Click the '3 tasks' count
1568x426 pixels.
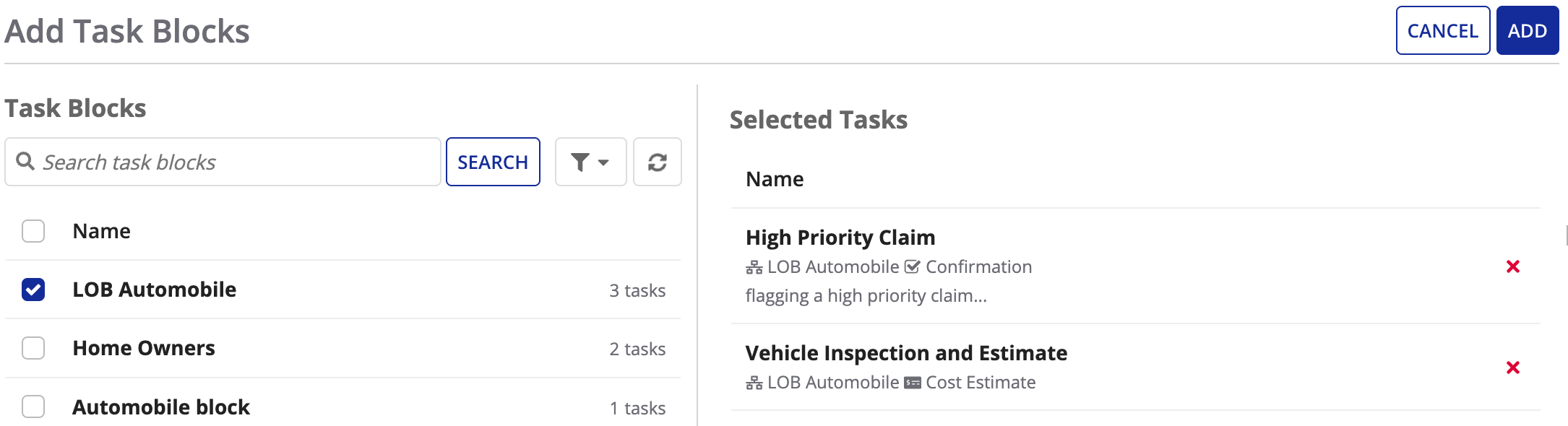(637, 290)
